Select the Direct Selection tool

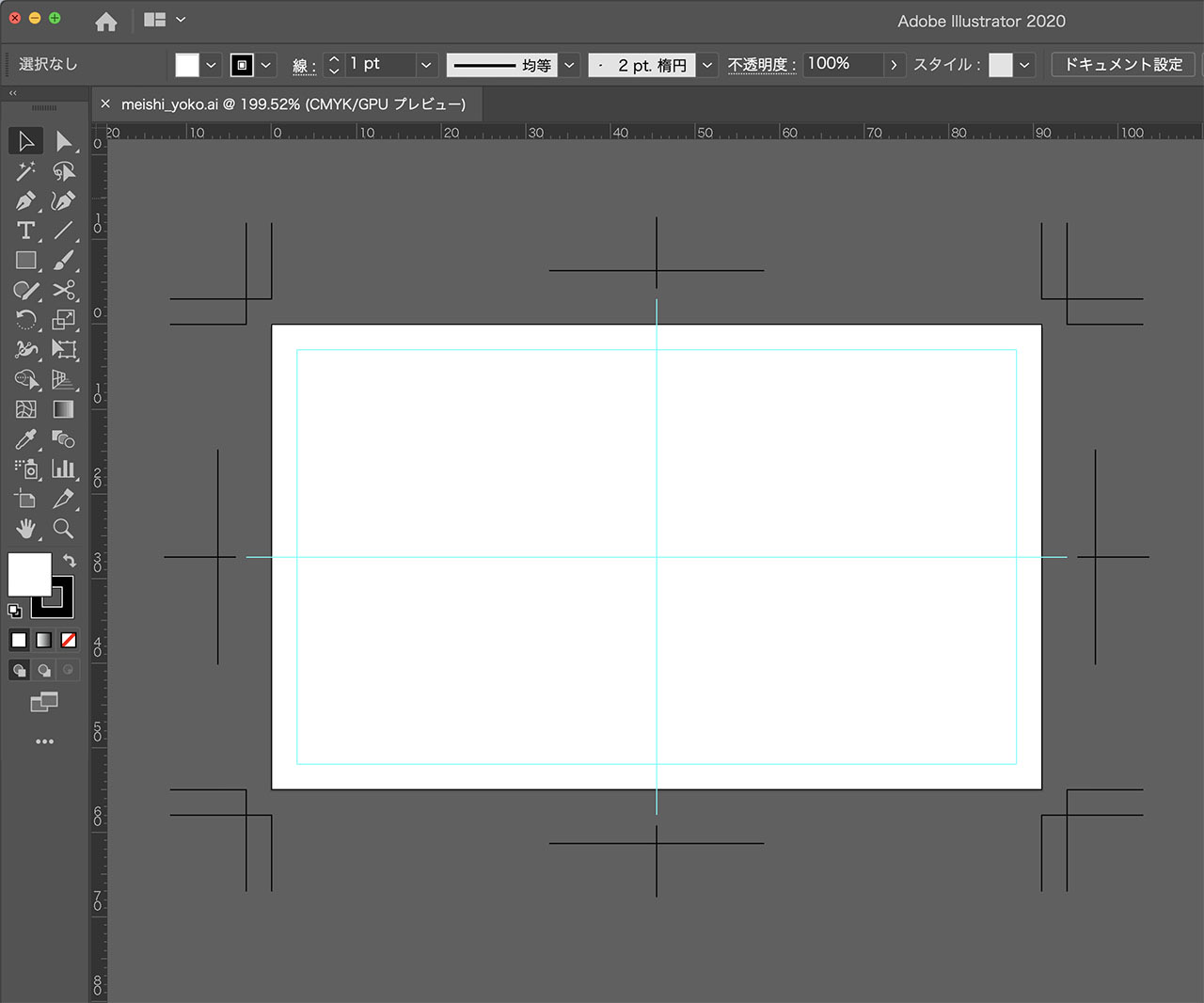pyautogui.click(x=63, y=141)
